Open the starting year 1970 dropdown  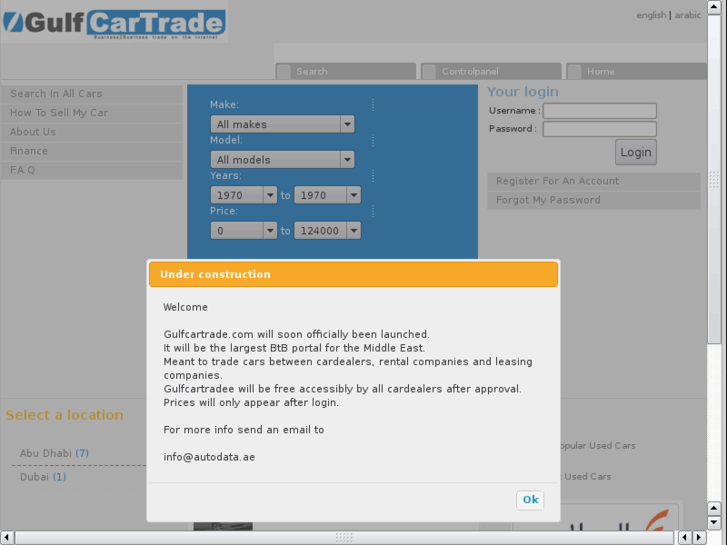point(244,195)
